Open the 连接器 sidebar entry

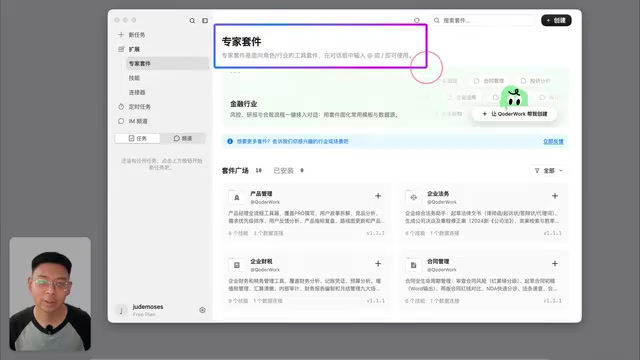coord(137,92)
